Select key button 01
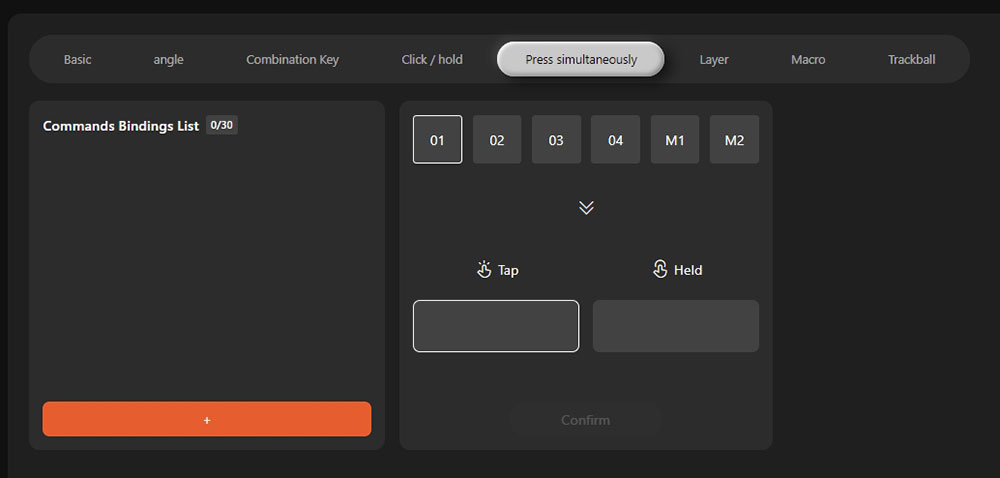The image size is (1000, 478). tap(438, 140)
